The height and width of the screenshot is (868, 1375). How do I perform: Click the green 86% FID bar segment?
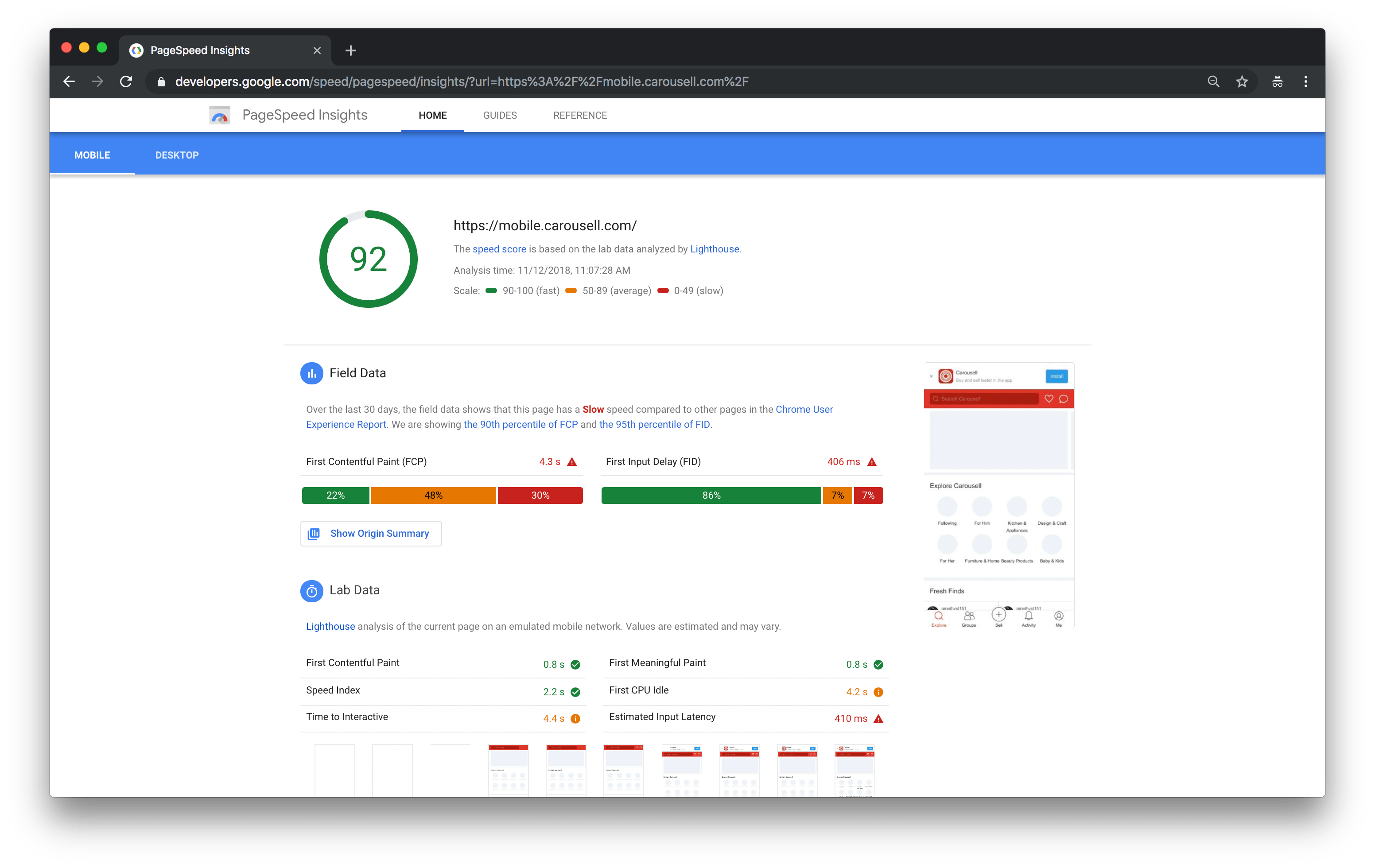pos(711,496)
